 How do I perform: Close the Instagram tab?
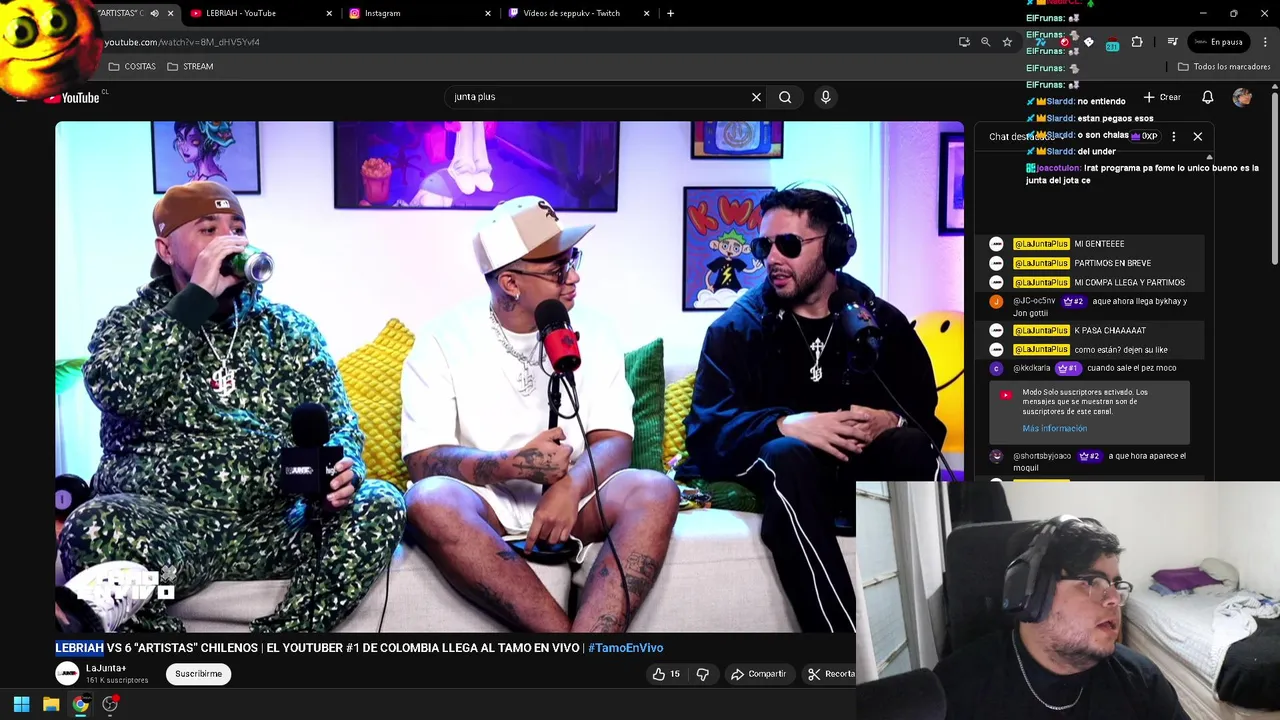[488, 13]
